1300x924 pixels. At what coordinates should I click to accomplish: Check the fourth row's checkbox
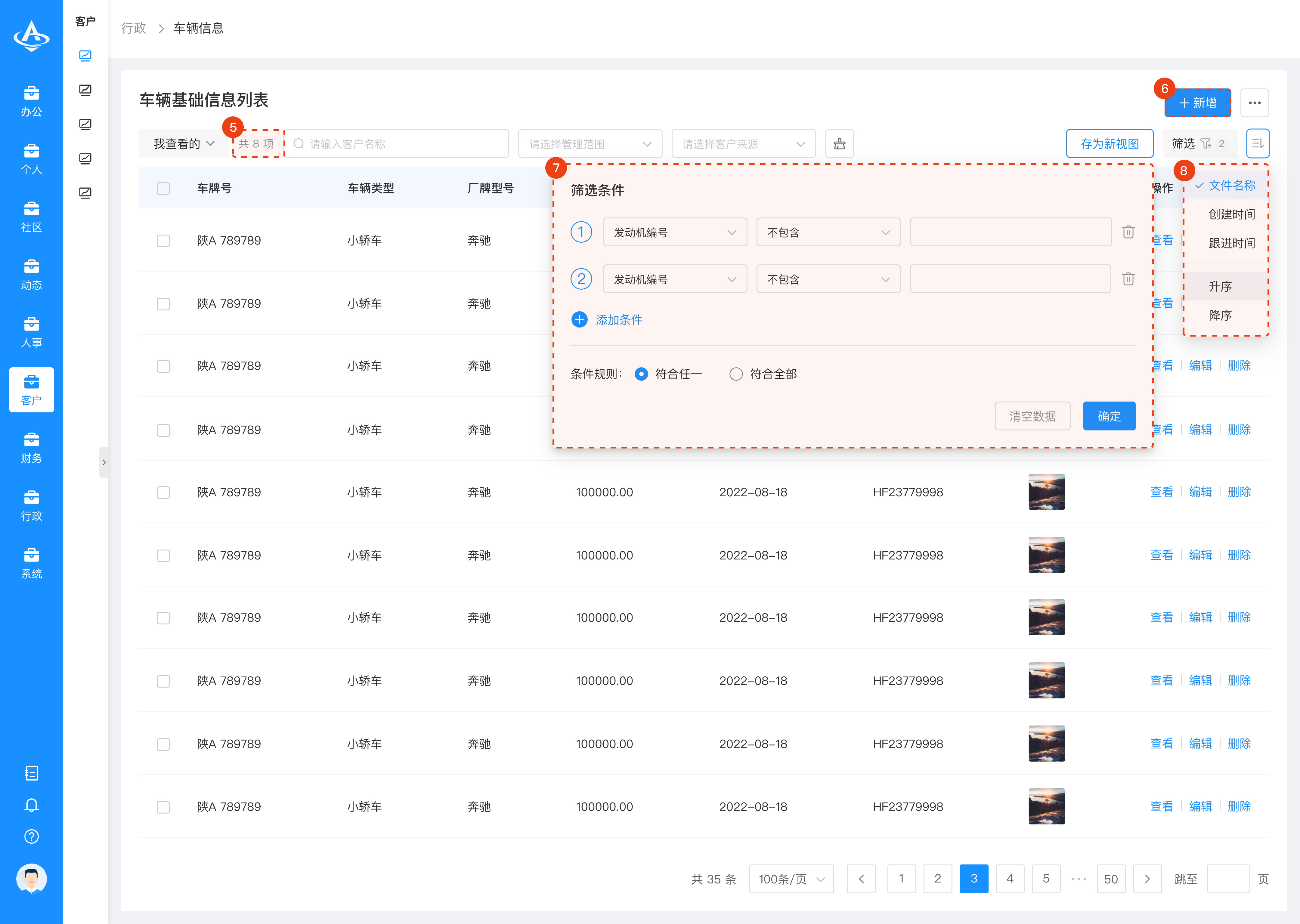point(163,430)
